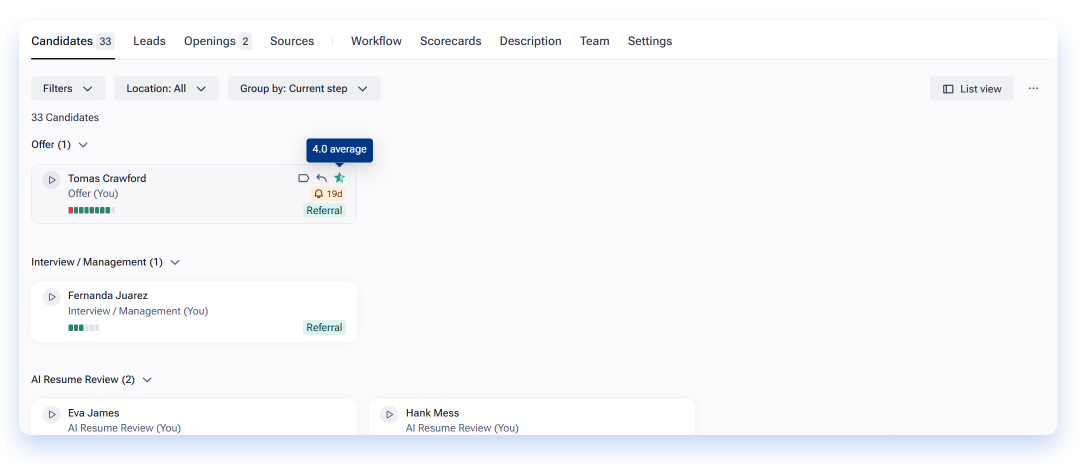Select the Candidates tab
Viewport: 1079px width, 464px height.
[x=73, y=41]
